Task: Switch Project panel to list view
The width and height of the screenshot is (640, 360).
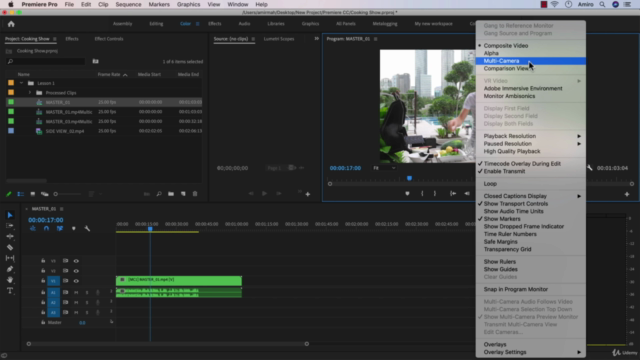Action: pyautogui.click(x=20, y=194)
